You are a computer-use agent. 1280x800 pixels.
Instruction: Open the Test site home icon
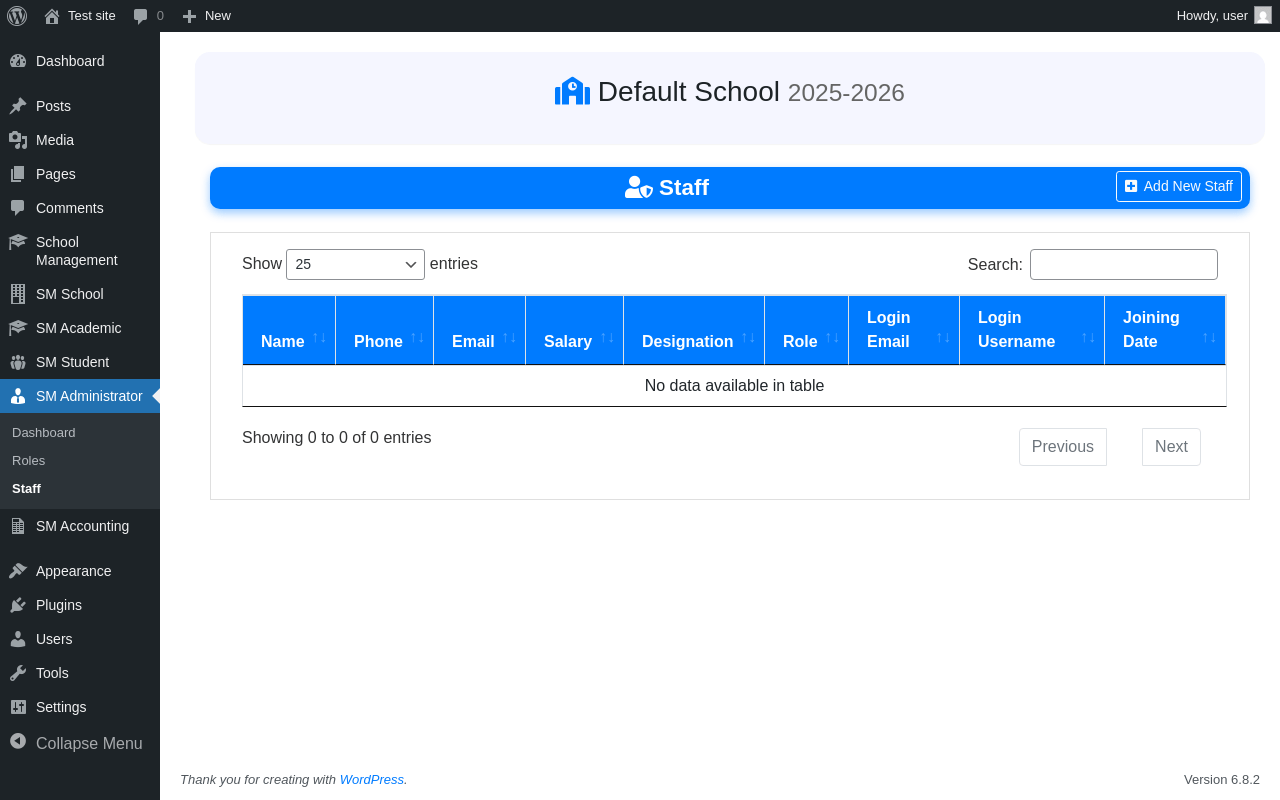(52, 16)
